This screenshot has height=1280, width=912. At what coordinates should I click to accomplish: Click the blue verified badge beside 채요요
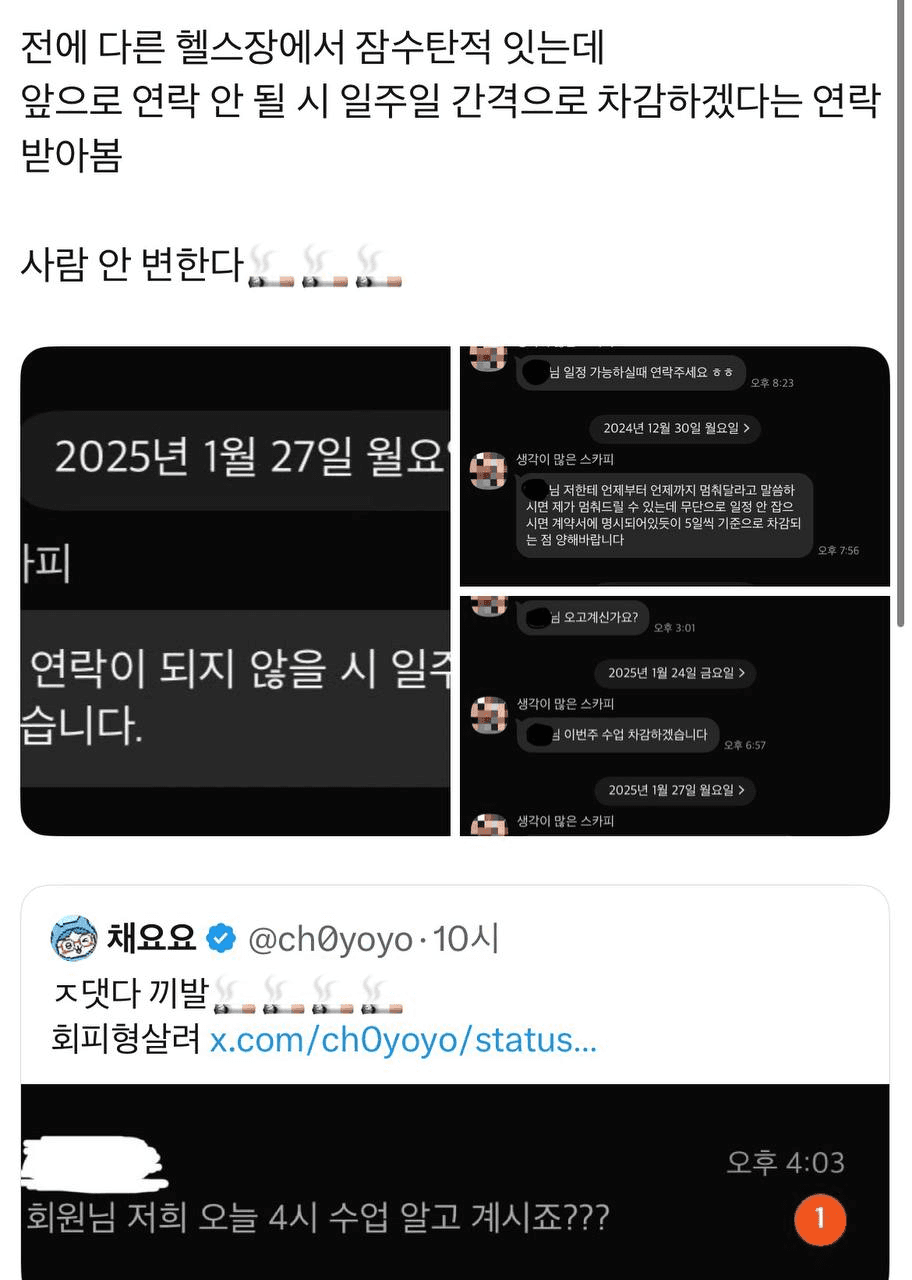click(220, 940)
